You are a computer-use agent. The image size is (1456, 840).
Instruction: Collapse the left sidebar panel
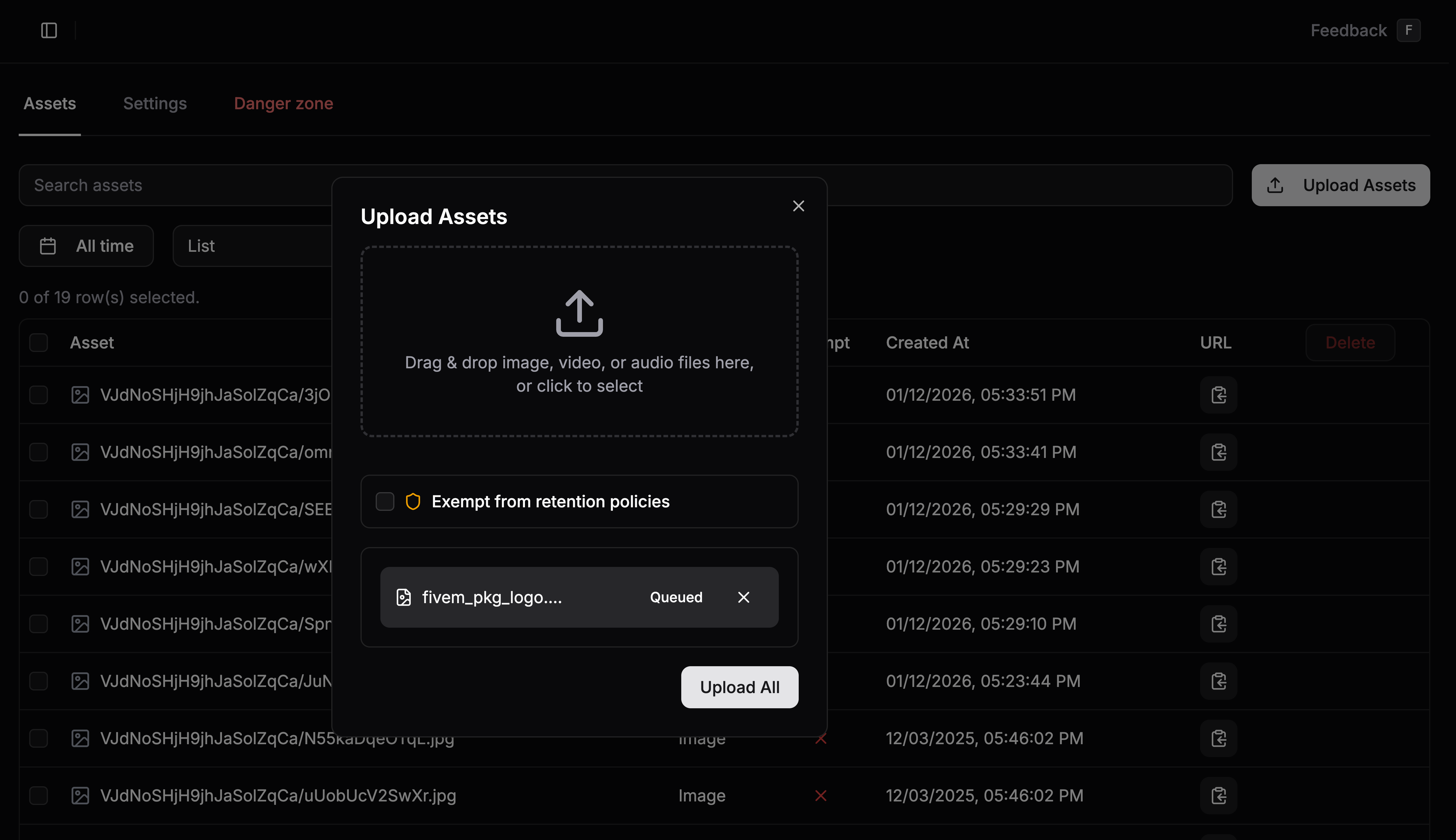click(x=48, y=30)
